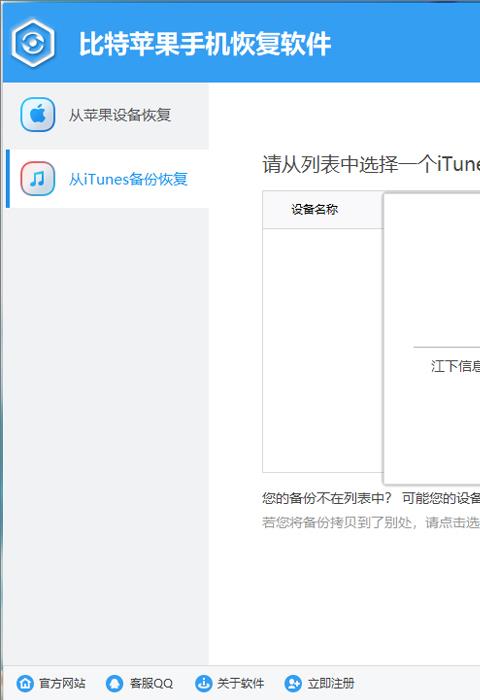Click the 比特苹果手机恢复软件 title text
480x700 pixels.
[x=205, y=44]
